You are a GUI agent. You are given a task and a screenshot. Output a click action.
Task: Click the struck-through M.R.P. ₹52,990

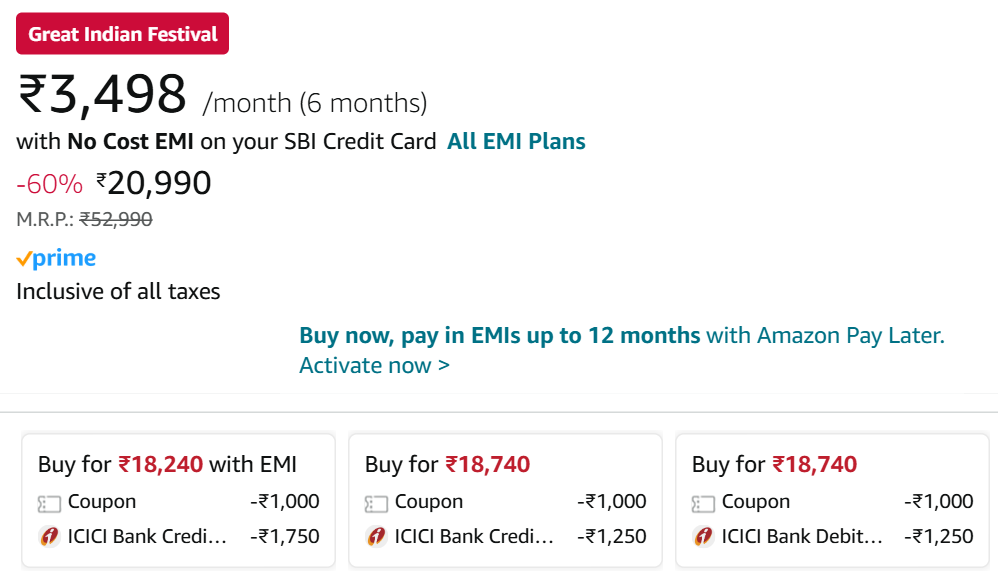tap(115, 219)
